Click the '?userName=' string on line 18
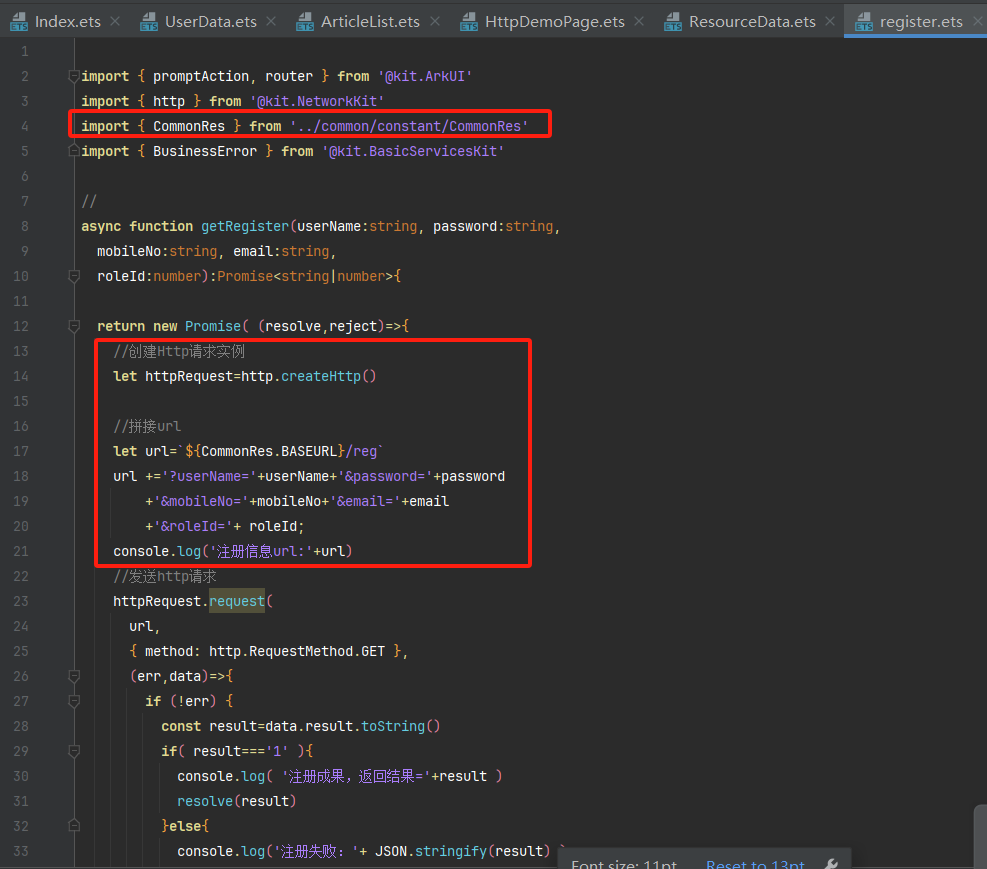This screenshot has width=987, height=869. tap(209, 476)
